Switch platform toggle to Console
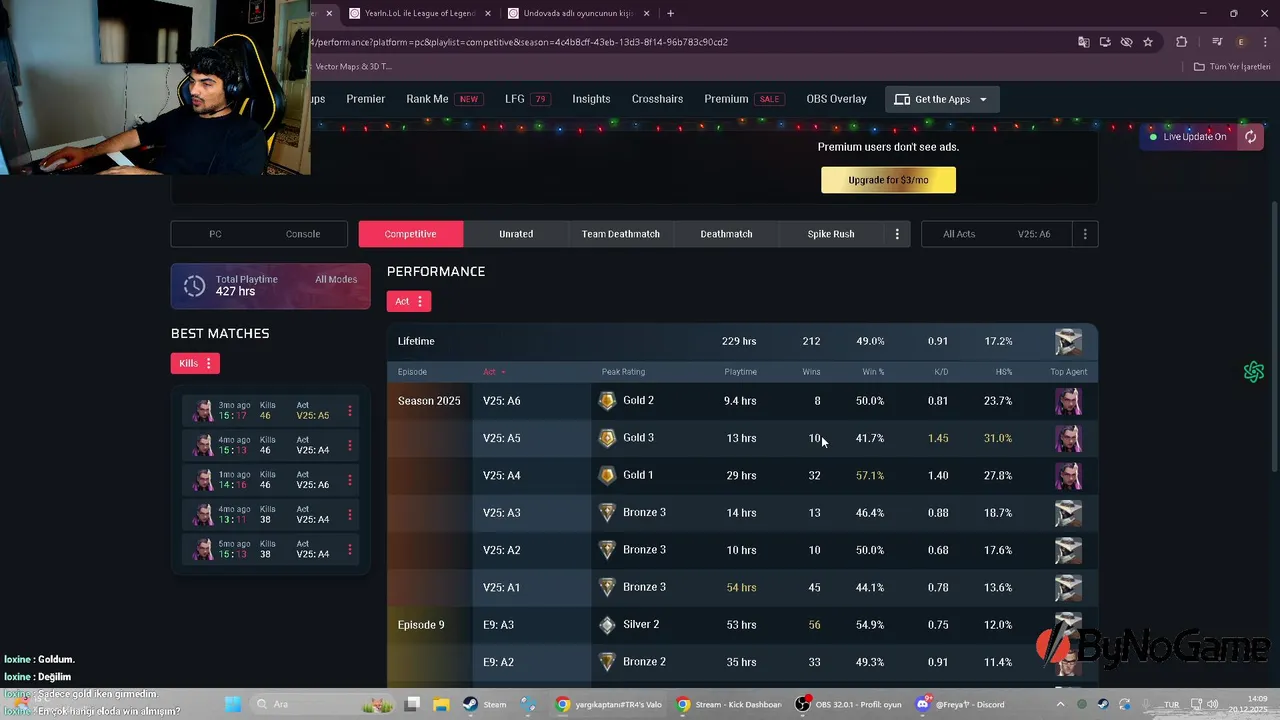The width and height of the screenshot is (1280, 720). 303,234
